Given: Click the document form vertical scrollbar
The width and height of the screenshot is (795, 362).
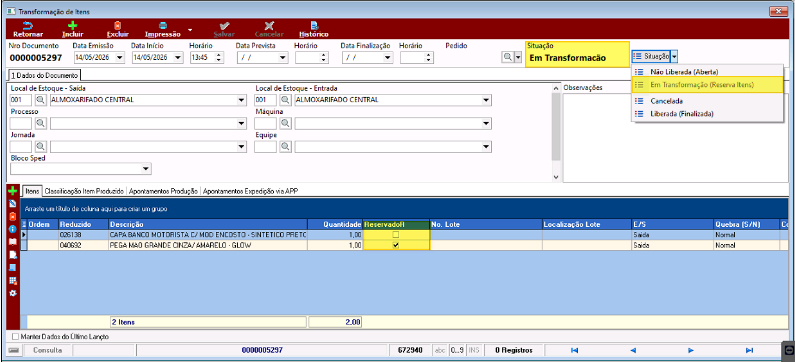Looking at the screenshot, I should pyautogui.click(x=556, y=132).
